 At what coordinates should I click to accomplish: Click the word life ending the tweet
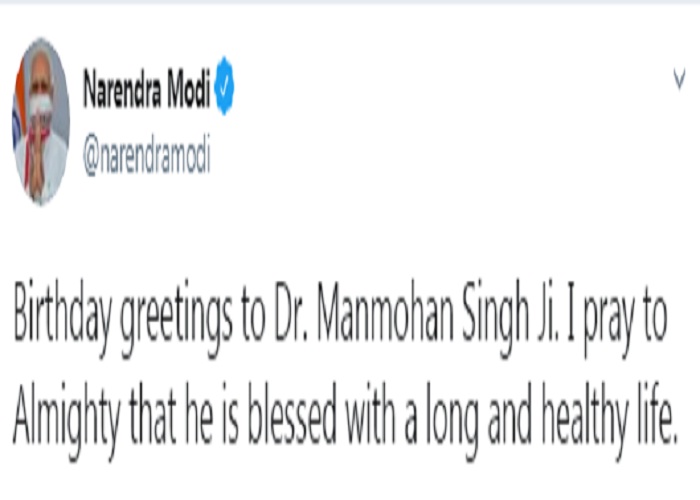658,413
